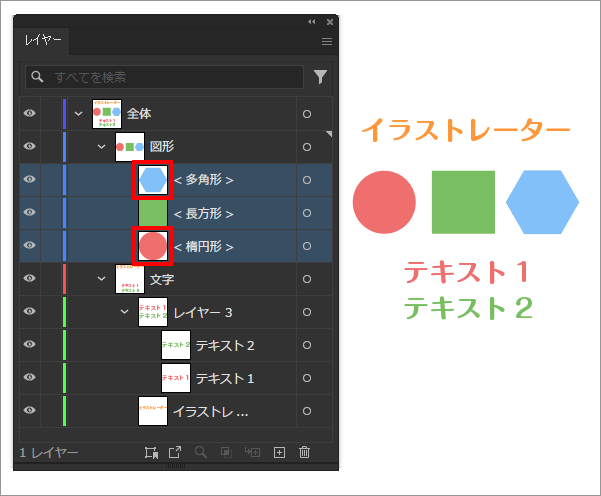This screenshot has width=601, height=496.
Task: Click the orange イラストレーター text on canvas
Action: pyautogui.click(x=466, y=130)
